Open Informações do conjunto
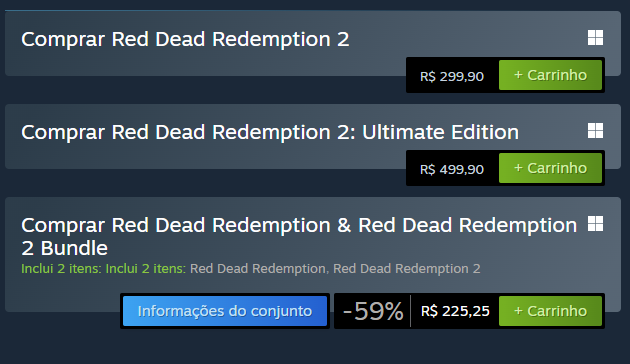This screenshot has height=364, width=630. pyautogui.click(x=225, y=311)
